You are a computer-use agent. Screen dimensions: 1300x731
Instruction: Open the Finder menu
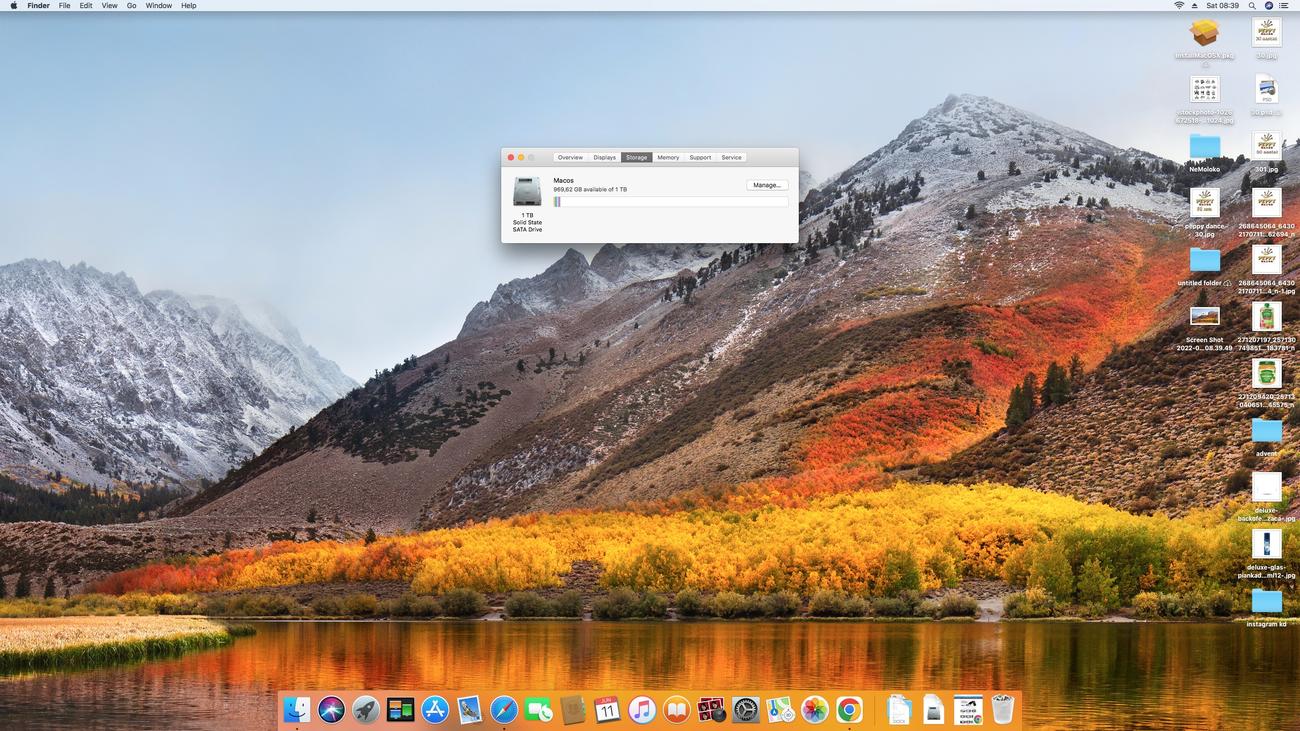click(38, 5)
